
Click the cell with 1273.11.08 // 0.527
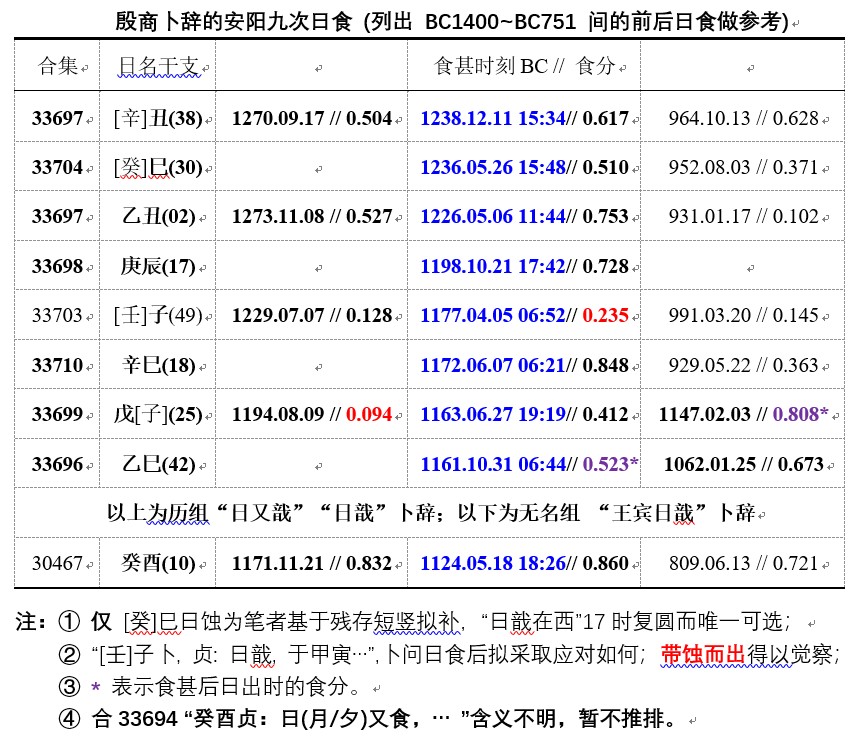click(x=311, y=216)
